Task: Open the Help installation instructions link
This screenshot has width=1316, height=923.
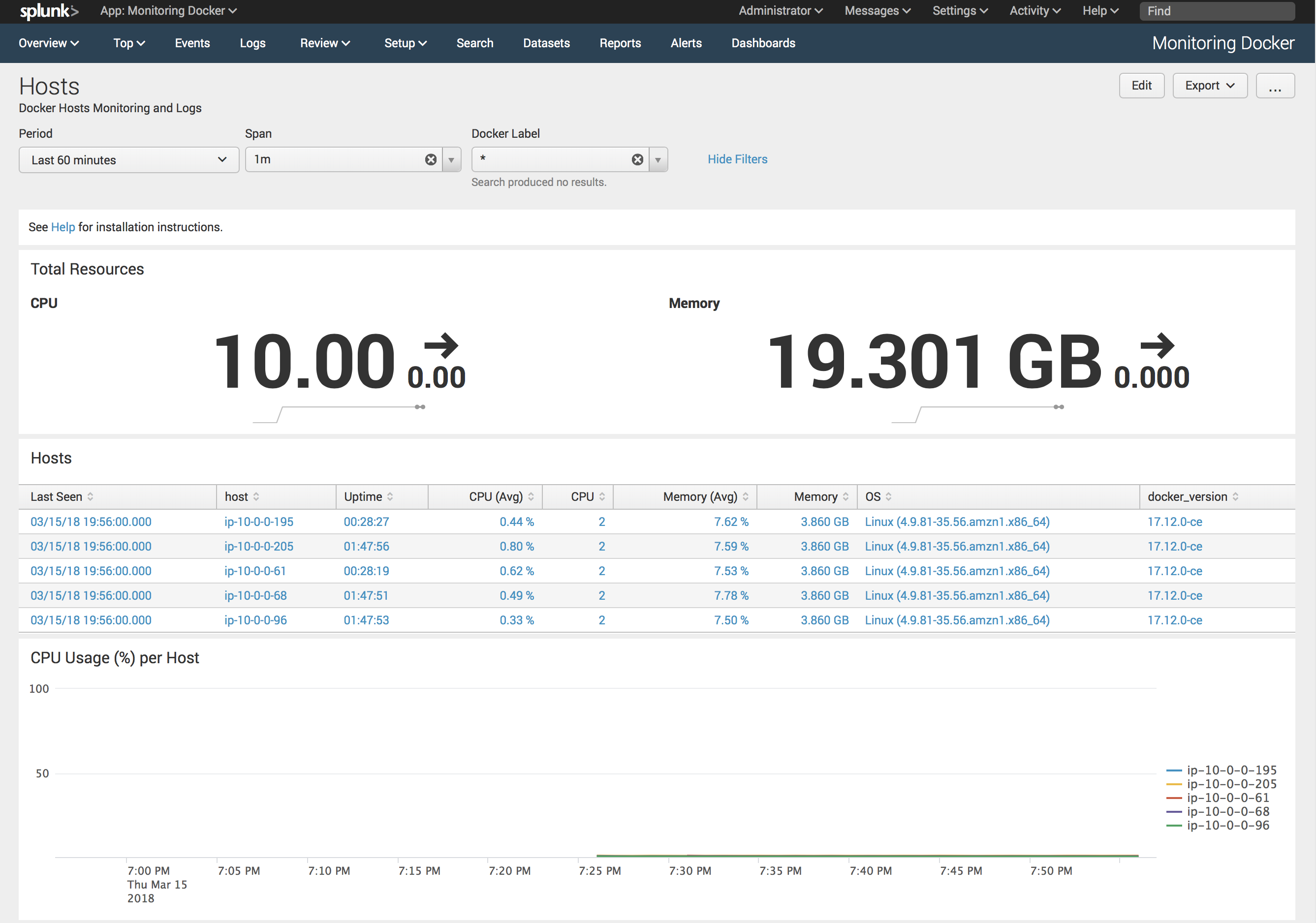Action: pyautogui.click(x=63, y=227)
